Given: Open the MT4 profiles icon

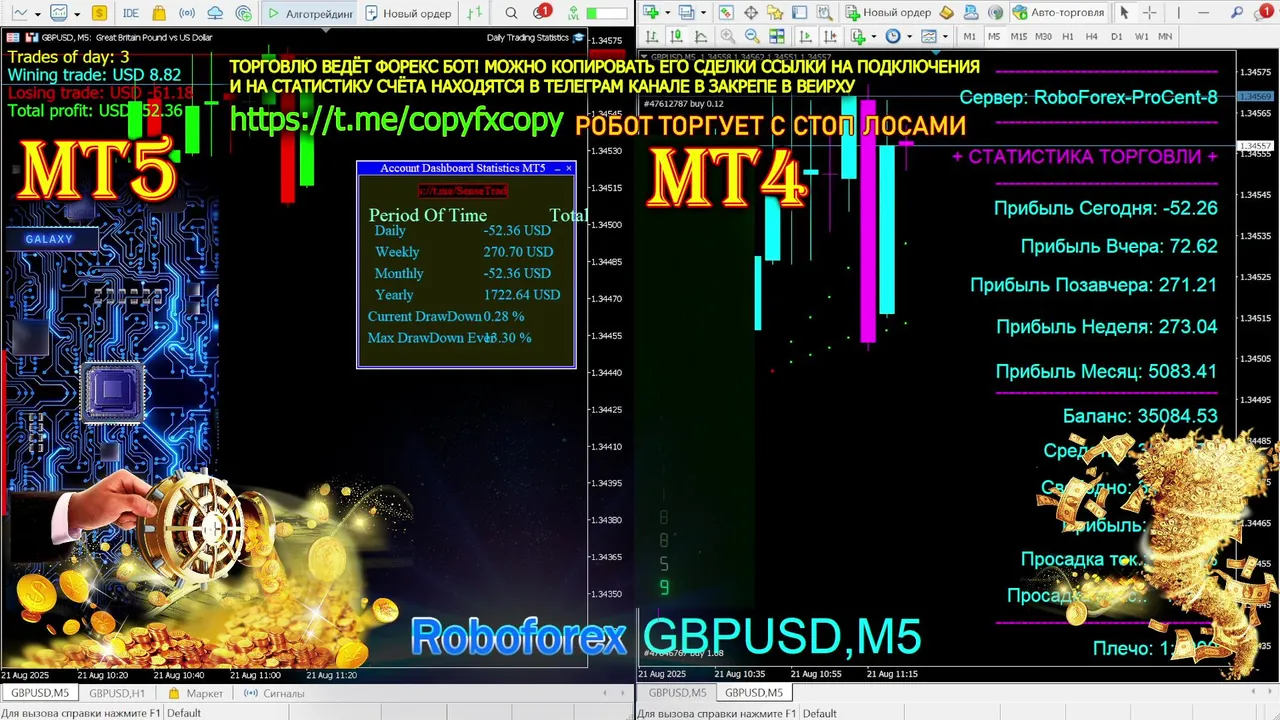Looking at the screenshot, I should click(x=686, y=12).
